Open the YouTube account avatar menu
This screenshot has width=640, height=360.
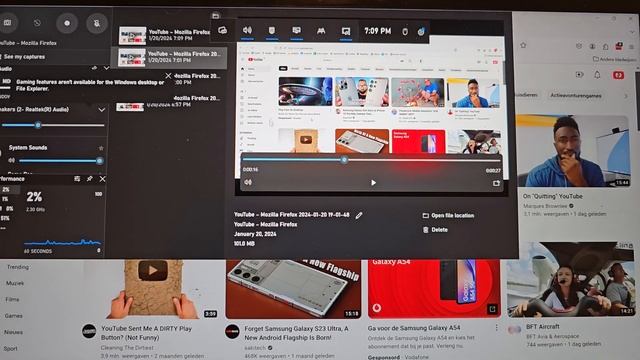[x=618, y=75]
